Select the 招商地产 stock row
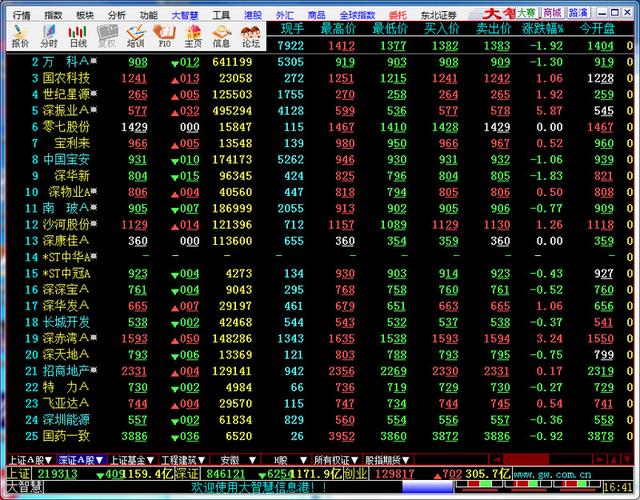 (x=65, y=370)
